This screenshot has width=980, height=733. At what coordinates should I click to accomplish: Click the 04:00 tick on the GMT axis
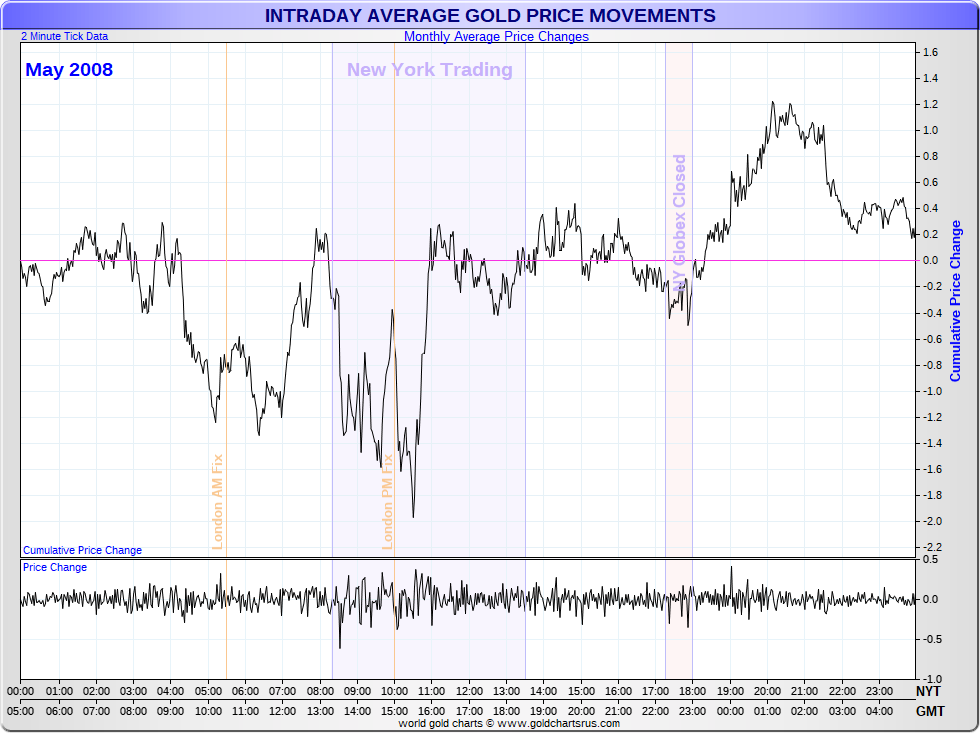tap(879, 711)
